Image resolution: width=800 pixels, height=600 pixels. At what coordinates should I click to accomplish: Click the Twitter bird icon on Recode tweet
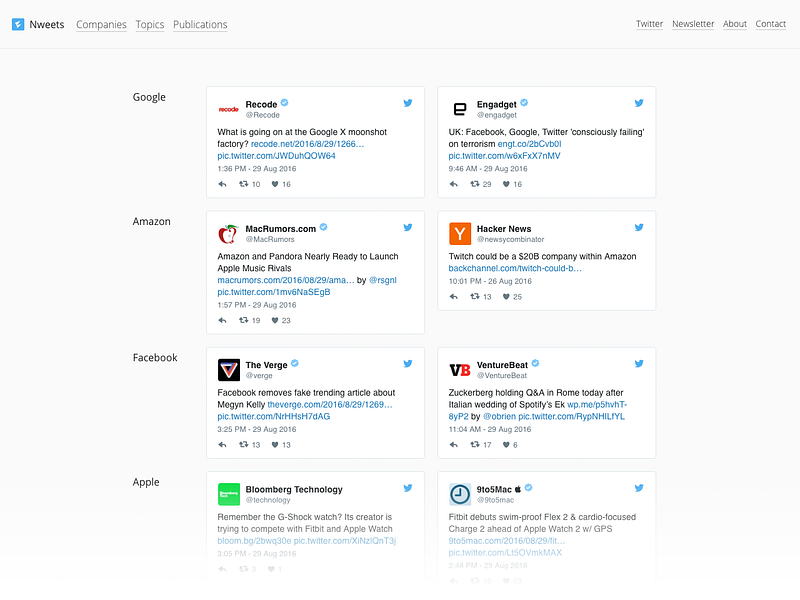pyautogui.click(x=408, y=103)
